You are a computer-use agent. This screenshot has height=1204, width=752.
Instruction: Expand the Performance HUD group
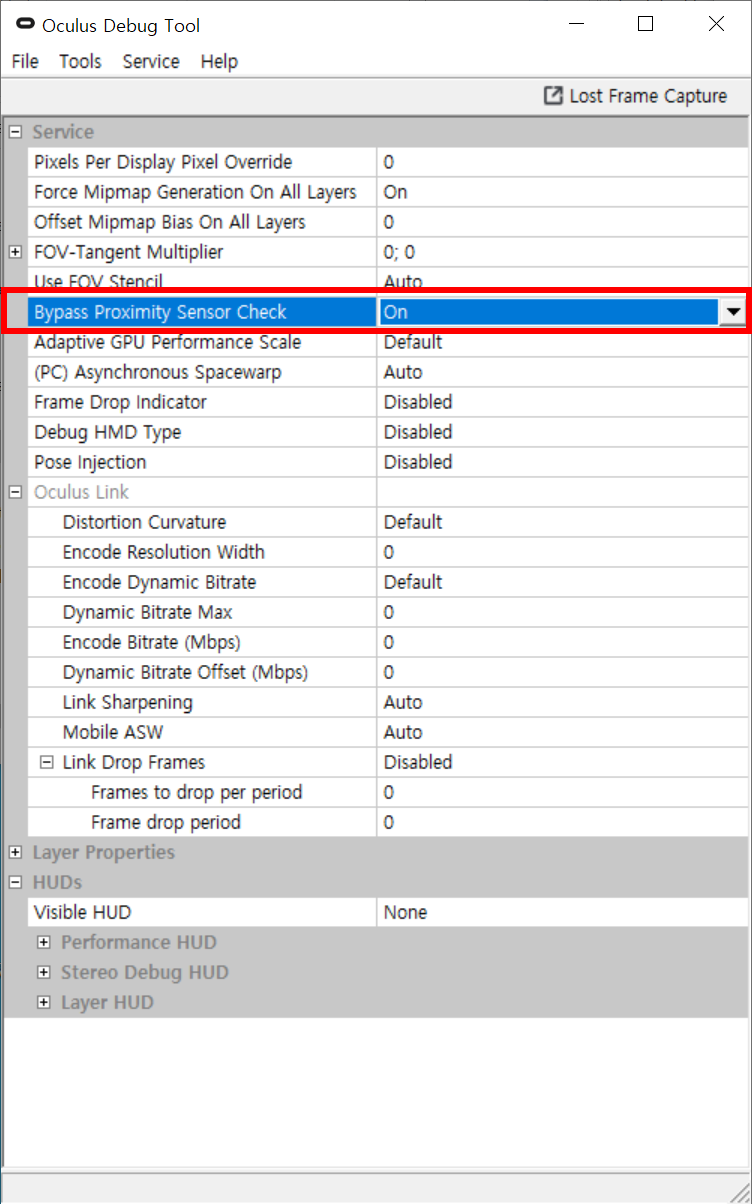[x=43, y=942]
